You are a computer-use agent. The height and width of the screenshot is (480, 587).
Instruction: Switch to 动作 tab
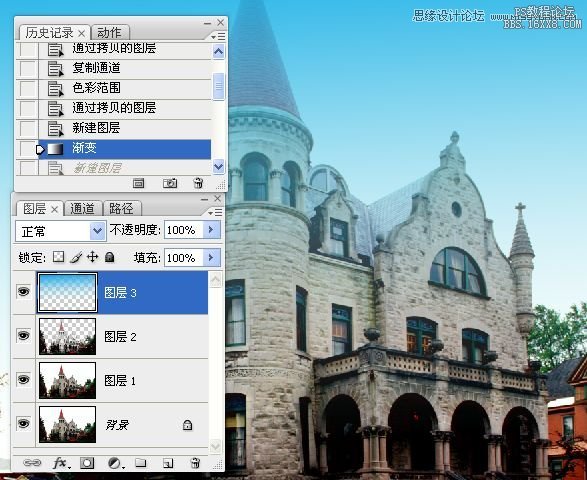click(x=110, y=33)
